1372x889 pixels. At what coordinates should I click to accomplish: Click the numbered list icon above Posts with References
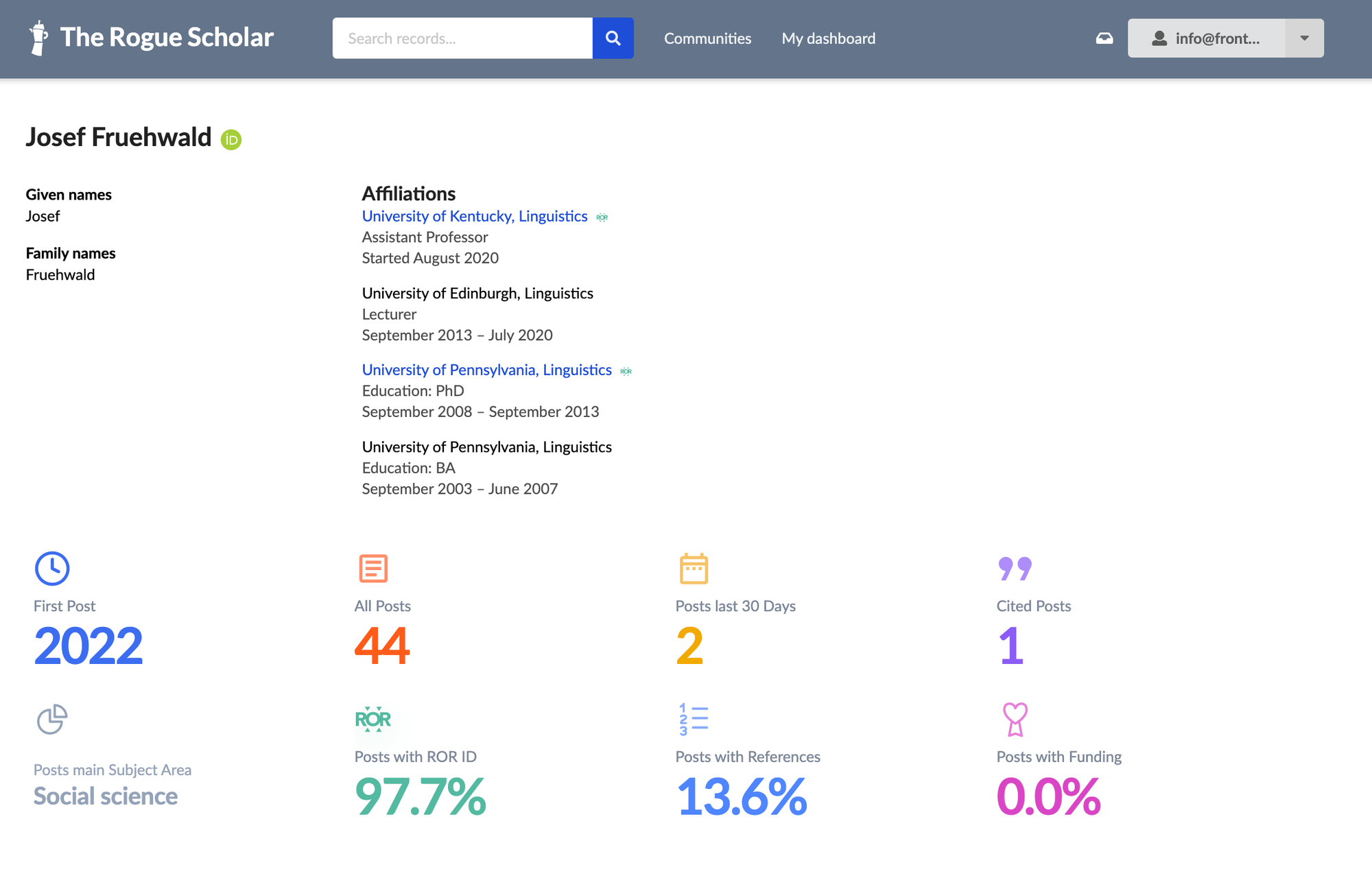click(x=694, y=720)
